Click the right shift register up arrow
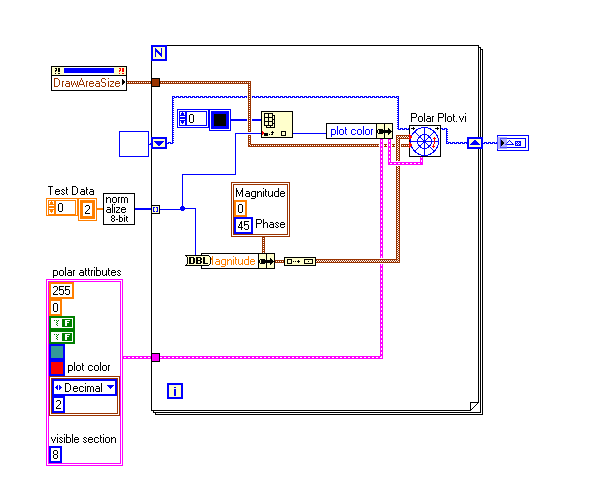This screenshot has height=490, width=611. click(x=475, y=143)
